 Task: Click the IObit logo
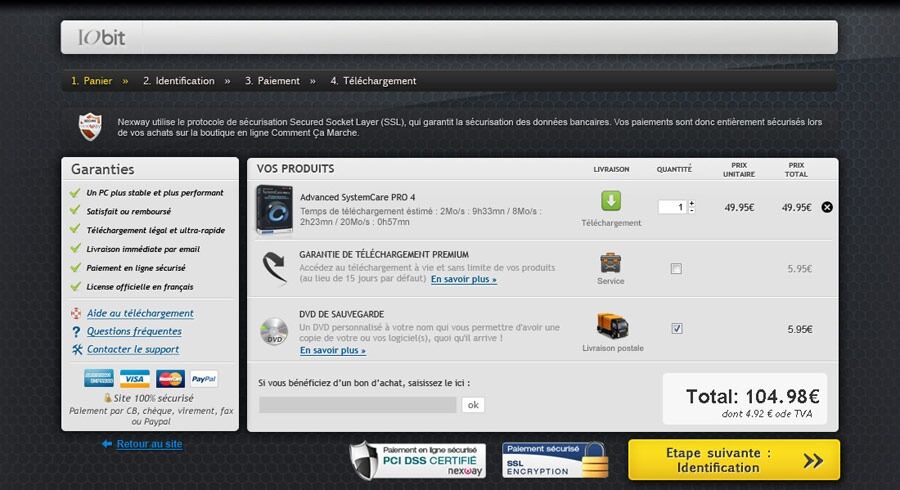tap(101, 38)
